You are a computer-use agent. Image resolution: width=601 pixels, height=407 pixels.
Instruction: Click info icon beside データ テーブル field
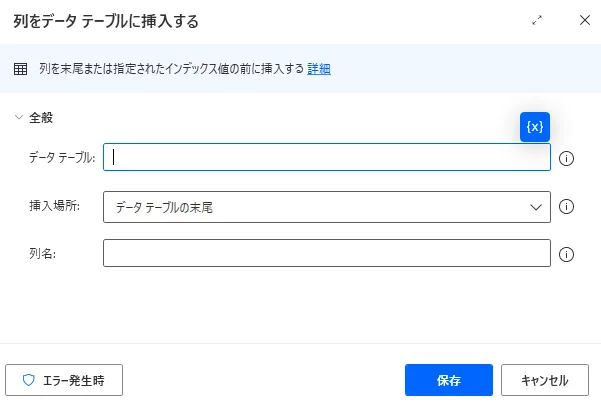click(x=566, y=158)
